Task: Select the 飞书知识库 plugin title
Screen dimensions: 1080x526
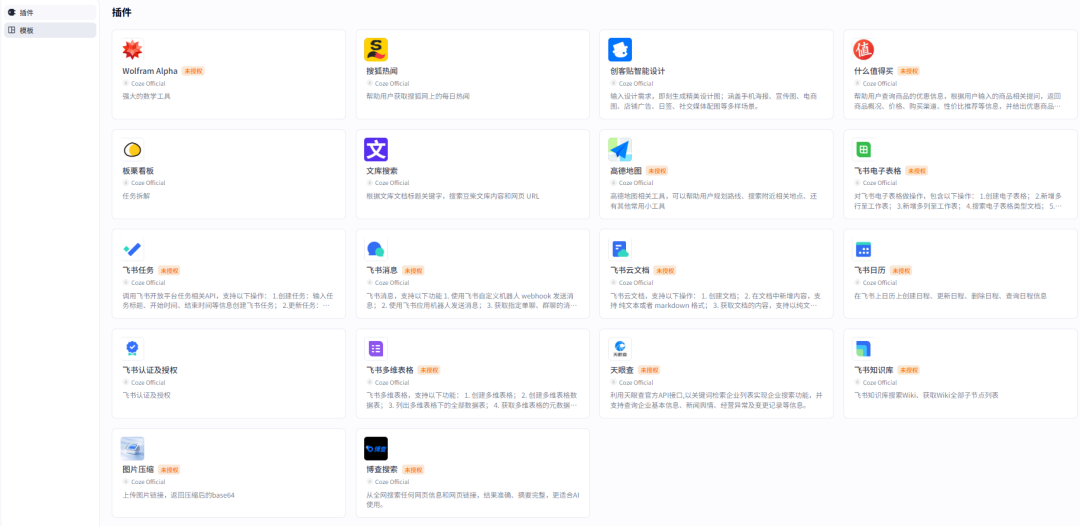Action: (873, 370)
